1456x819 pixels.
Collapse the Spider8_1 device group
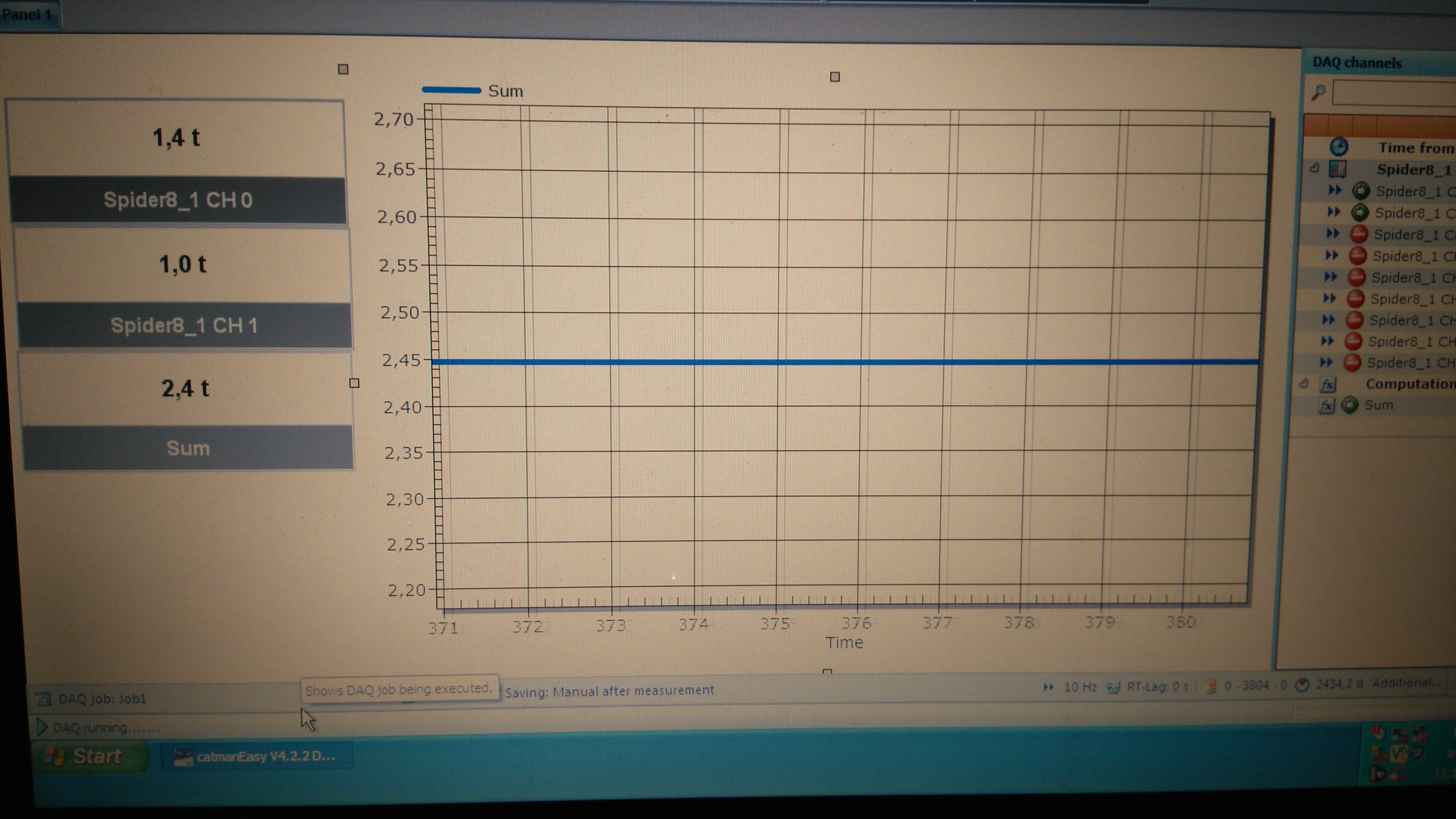[x=1315, y=168]
